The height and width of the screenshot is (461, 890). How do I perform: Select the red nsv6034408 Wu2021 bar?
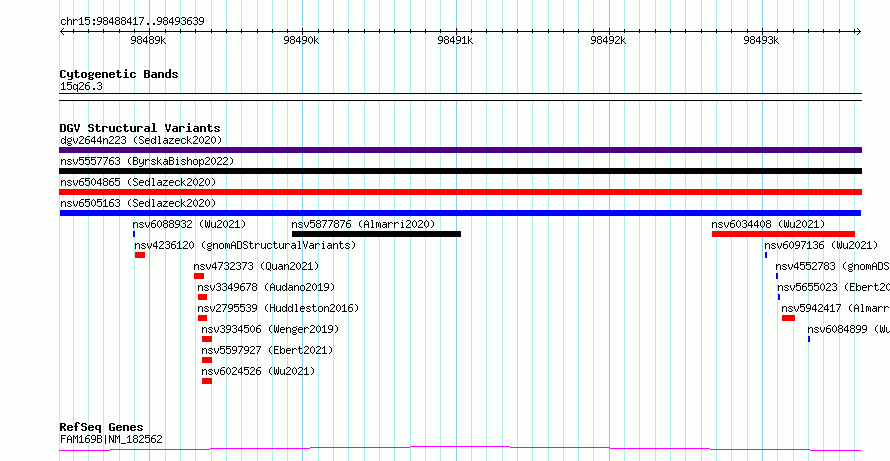pos(783,234)
